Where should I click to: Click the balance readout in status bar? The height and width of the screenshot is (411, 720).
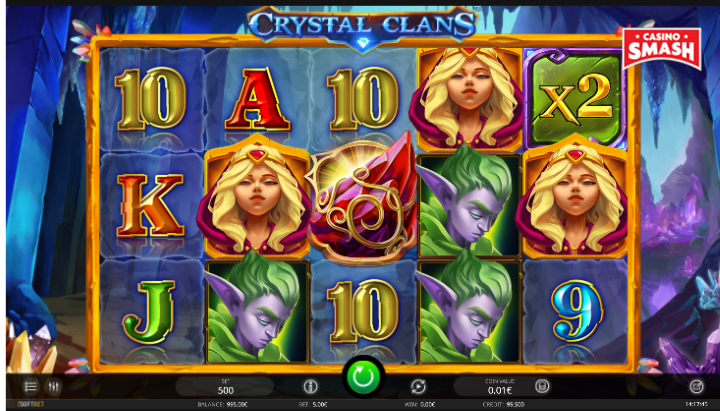223,405
